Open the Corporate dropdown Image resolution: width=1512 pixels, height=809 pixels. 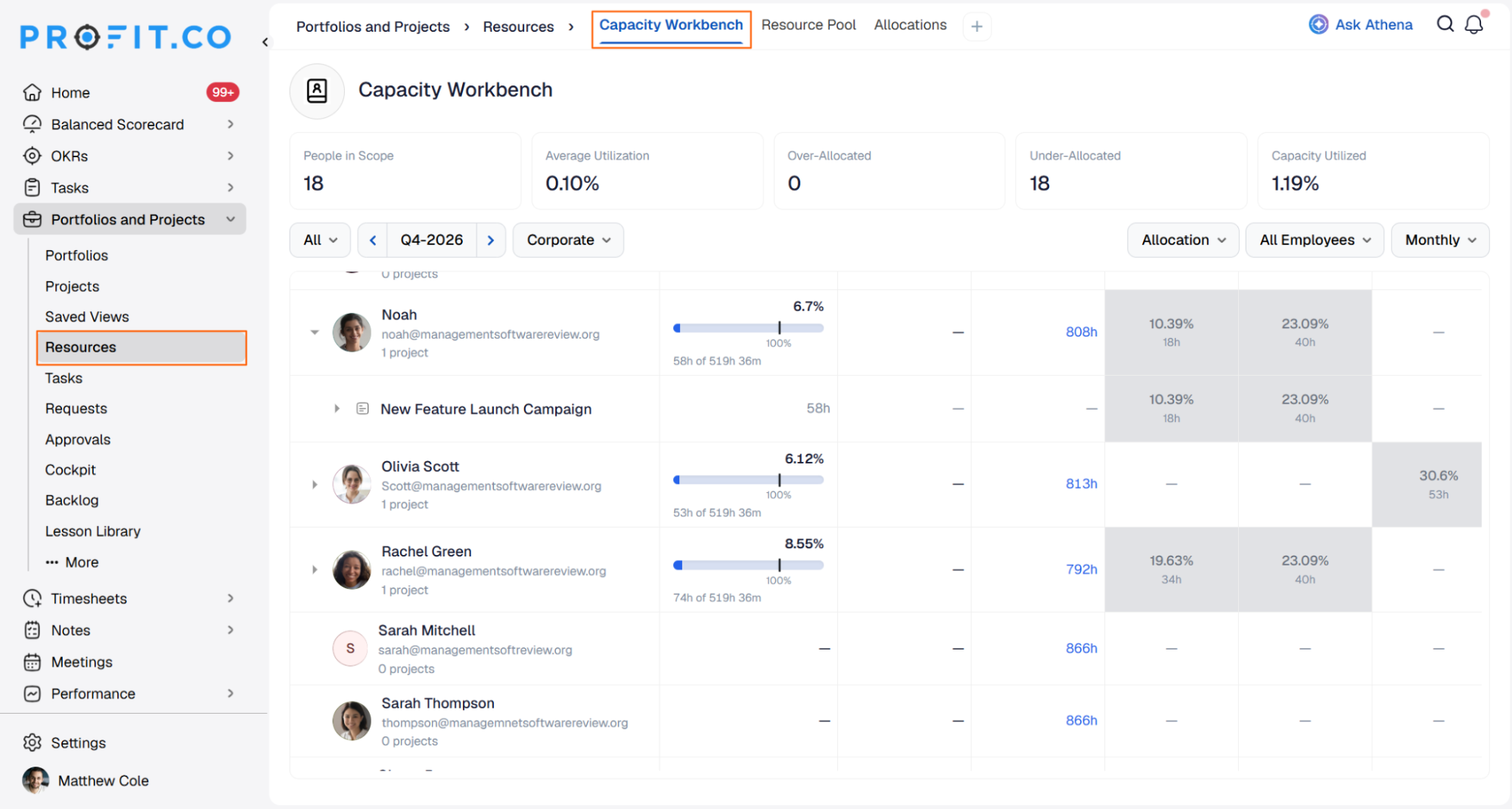[568, 240]
